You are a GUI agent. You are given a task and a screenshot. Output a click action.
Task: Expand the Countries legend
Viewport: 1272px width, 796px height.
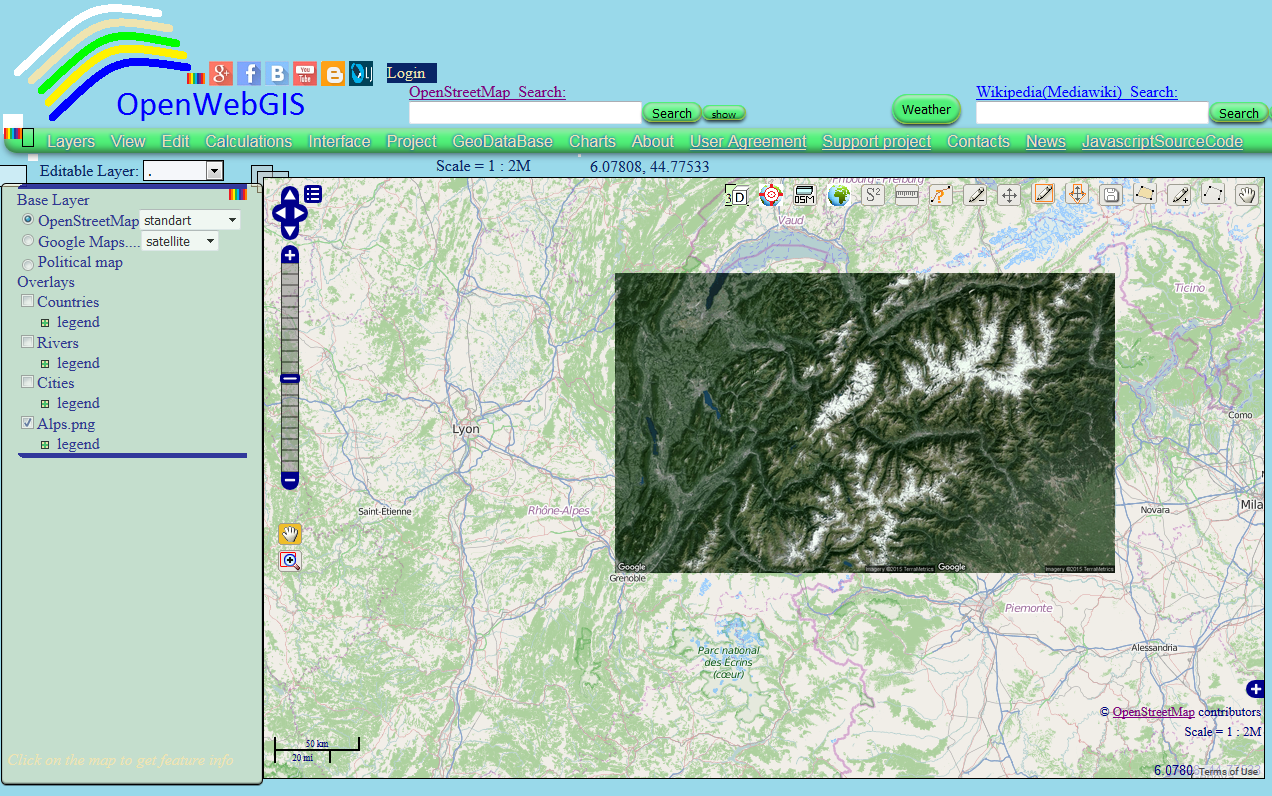coord(45,323)
